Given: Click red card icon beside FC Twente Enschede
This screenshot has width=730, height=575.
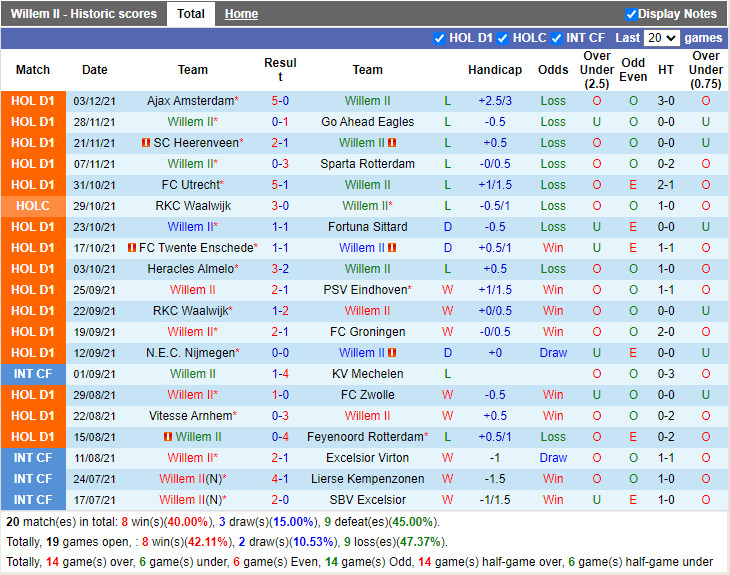Looking at the screenshot, I should point(132,248).
